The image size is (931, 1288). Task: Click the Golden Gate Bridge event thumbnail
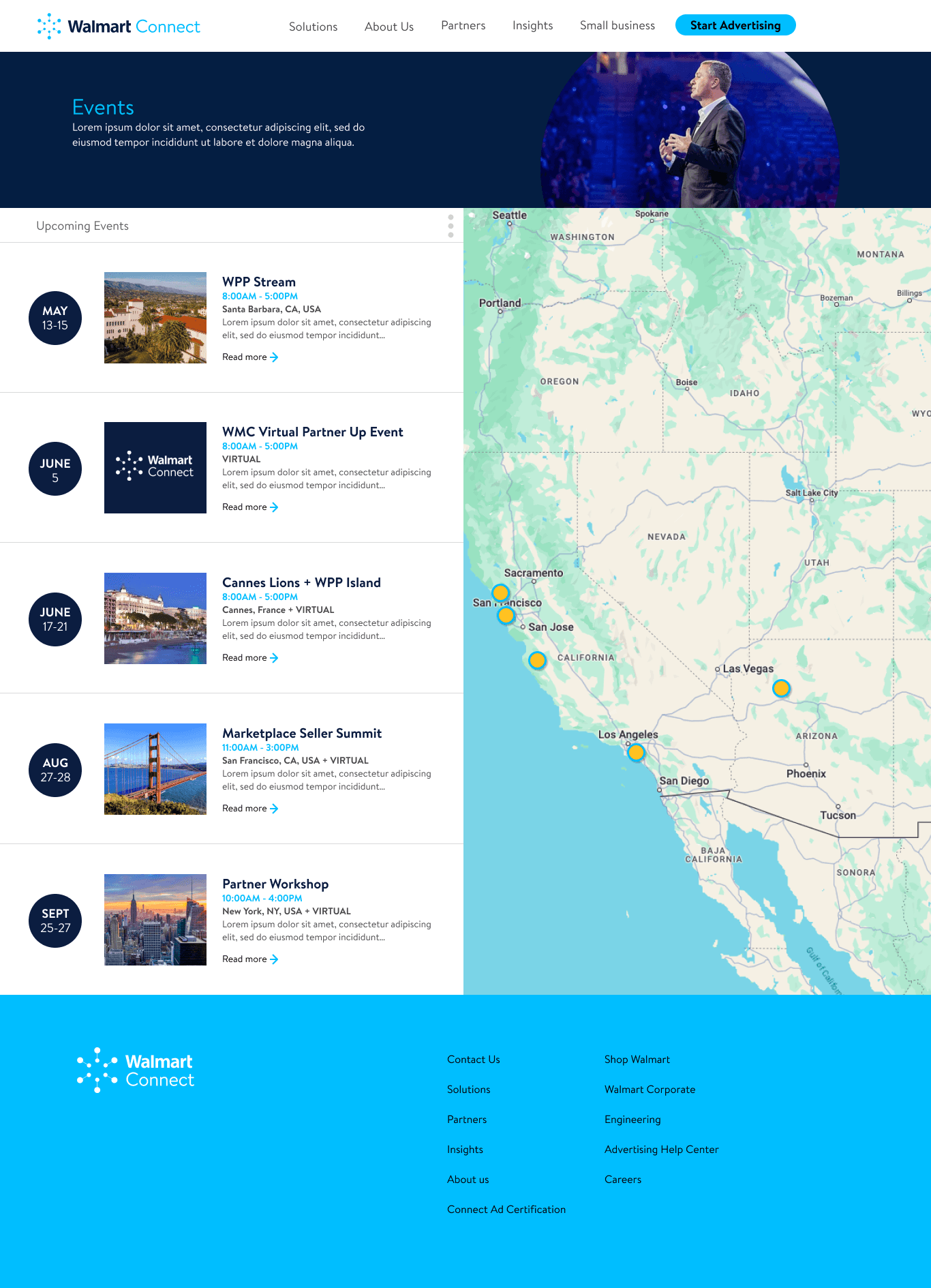point(155,769)
